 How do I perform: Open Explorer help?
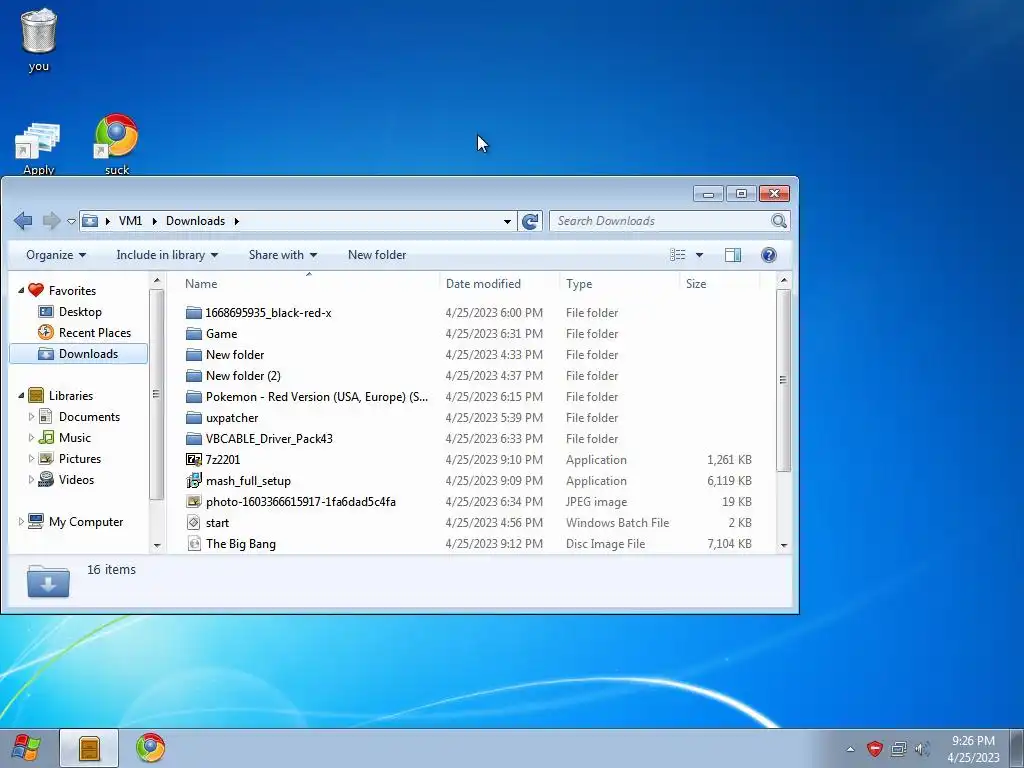click(x=769, y=255)
